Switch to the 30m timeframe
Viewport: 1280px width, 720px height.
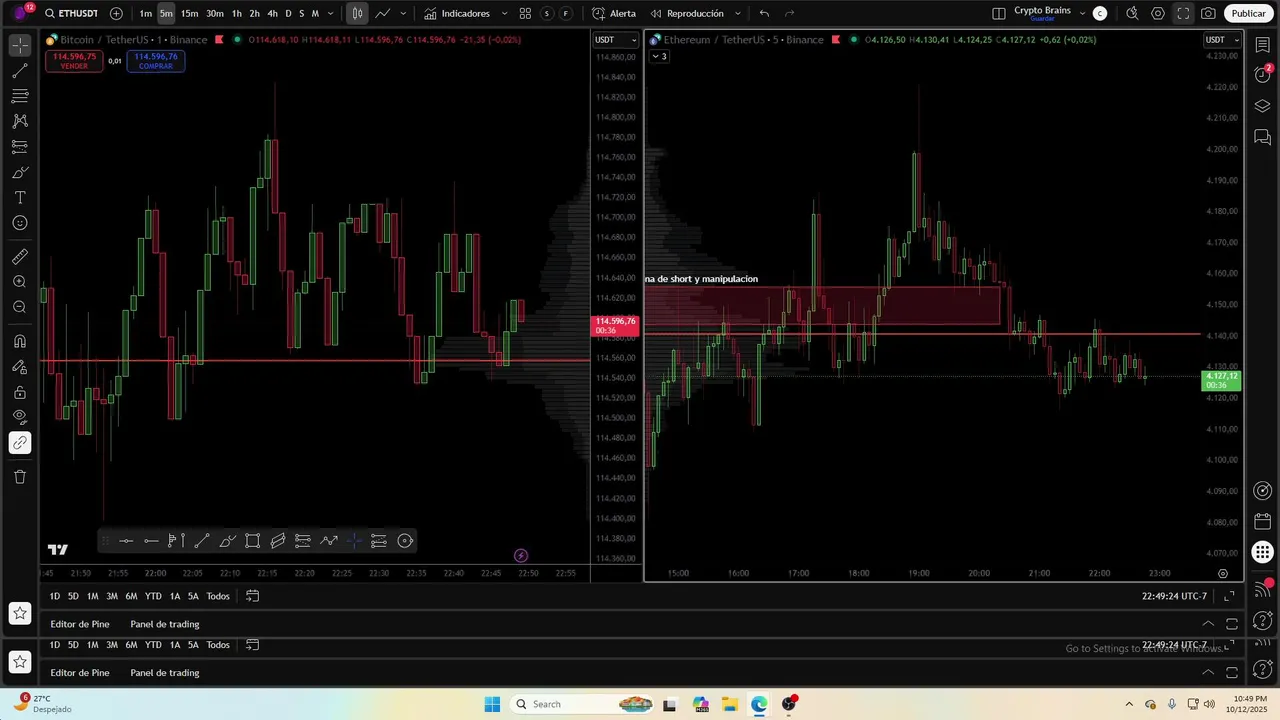coord(215,13)
